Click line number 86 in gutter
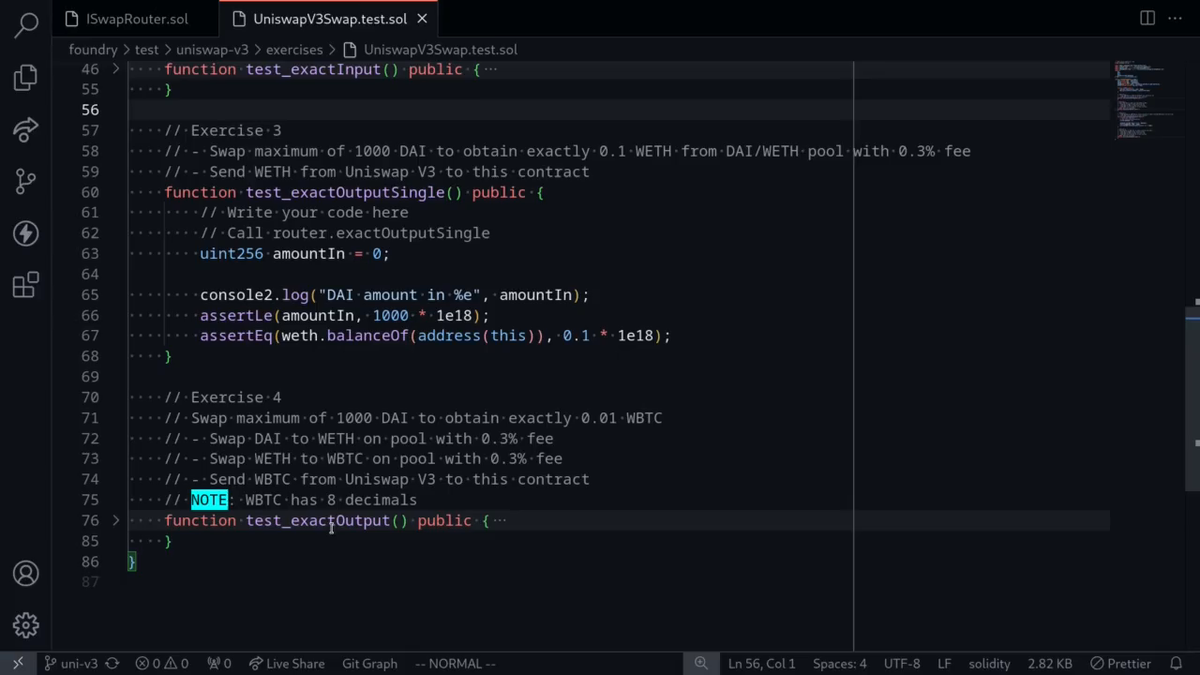The height and width of the screenshot is (675, 1200). 90,562
